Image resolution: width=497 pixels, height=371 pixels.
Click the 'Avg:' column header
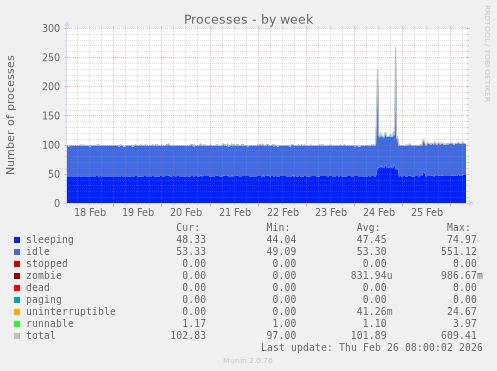click(368, 228)
